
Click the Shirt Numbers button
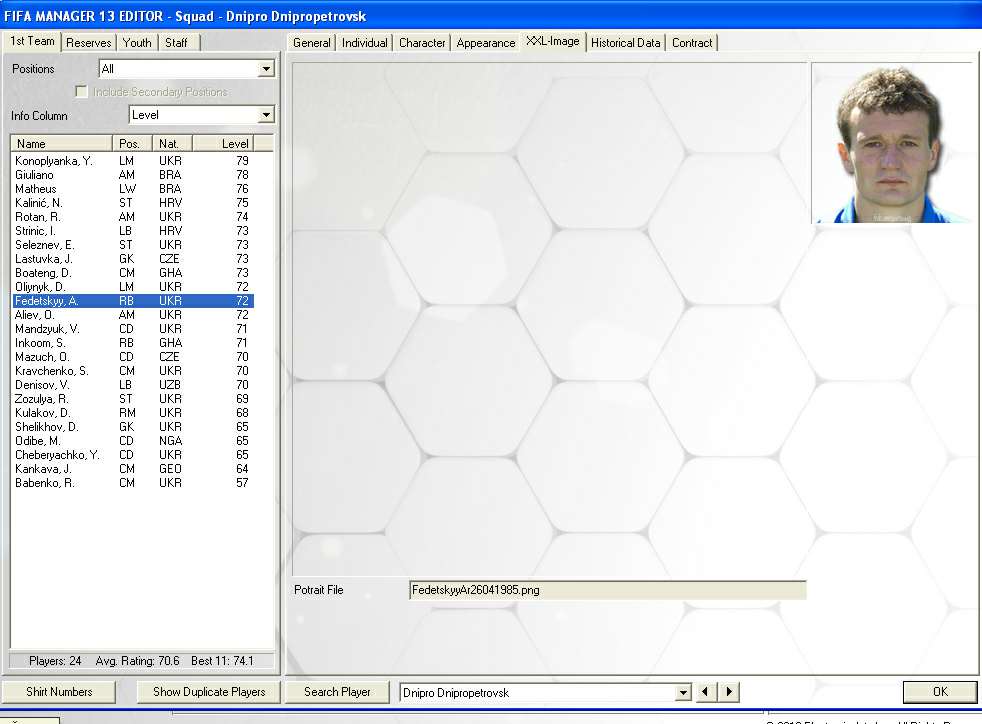(x=59, y=691)
